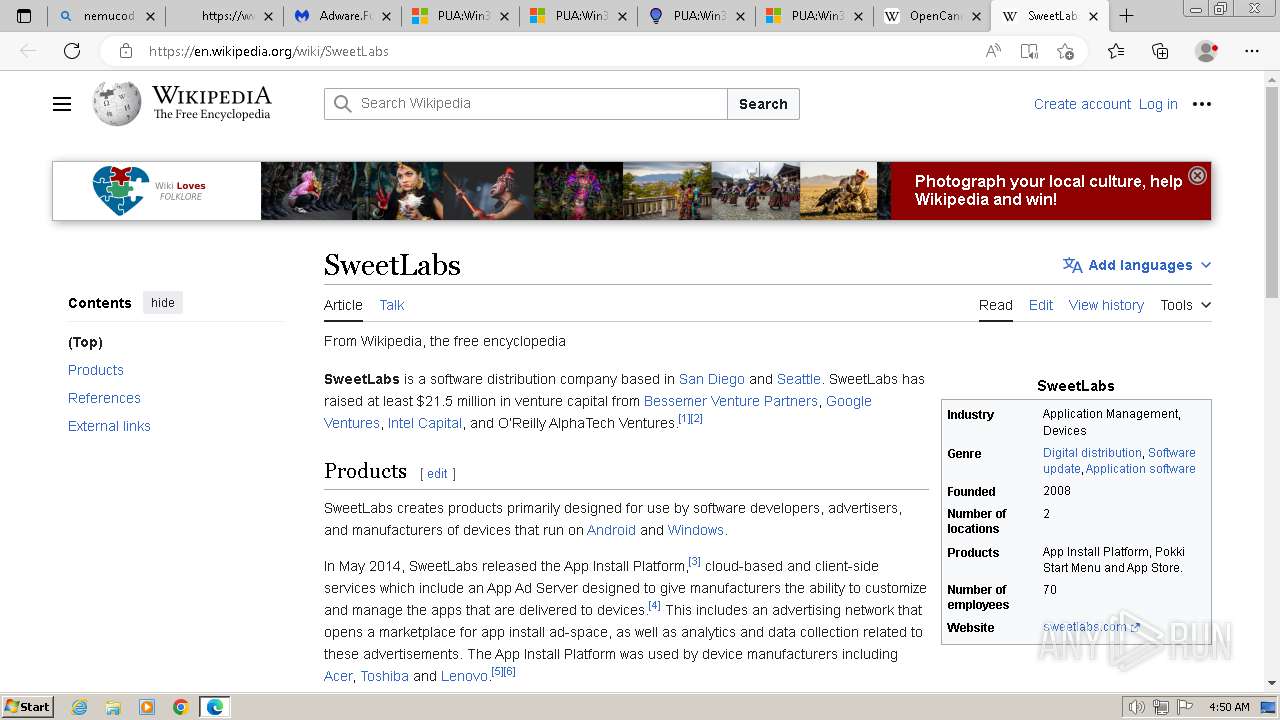Viewport: 1280px width, 720px height.
Task: Open the Favorites list icon
Action: (x=1116, y=51)
